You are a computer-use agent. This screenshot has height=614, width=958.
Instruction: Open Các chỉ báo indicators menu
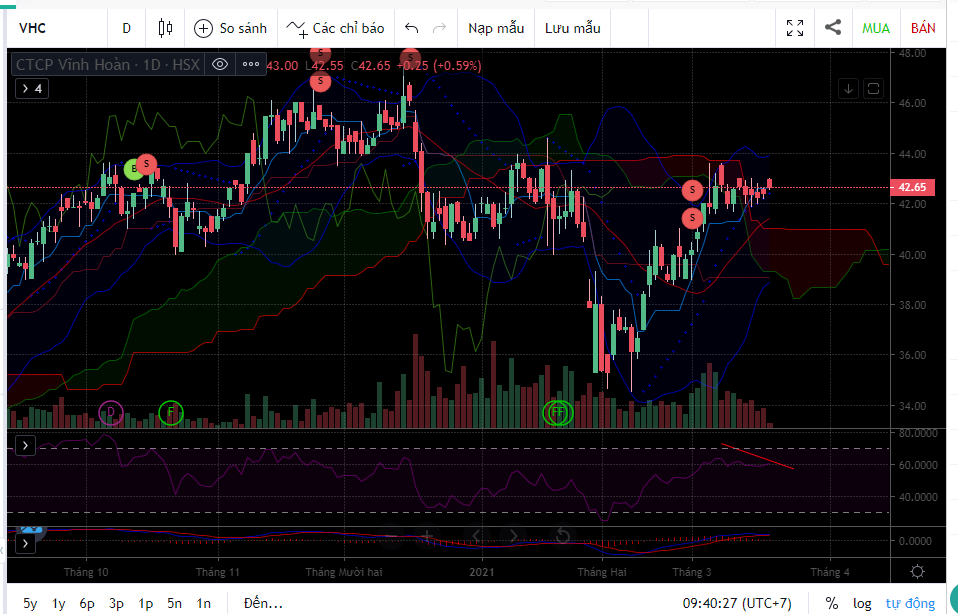coord(335,28)
